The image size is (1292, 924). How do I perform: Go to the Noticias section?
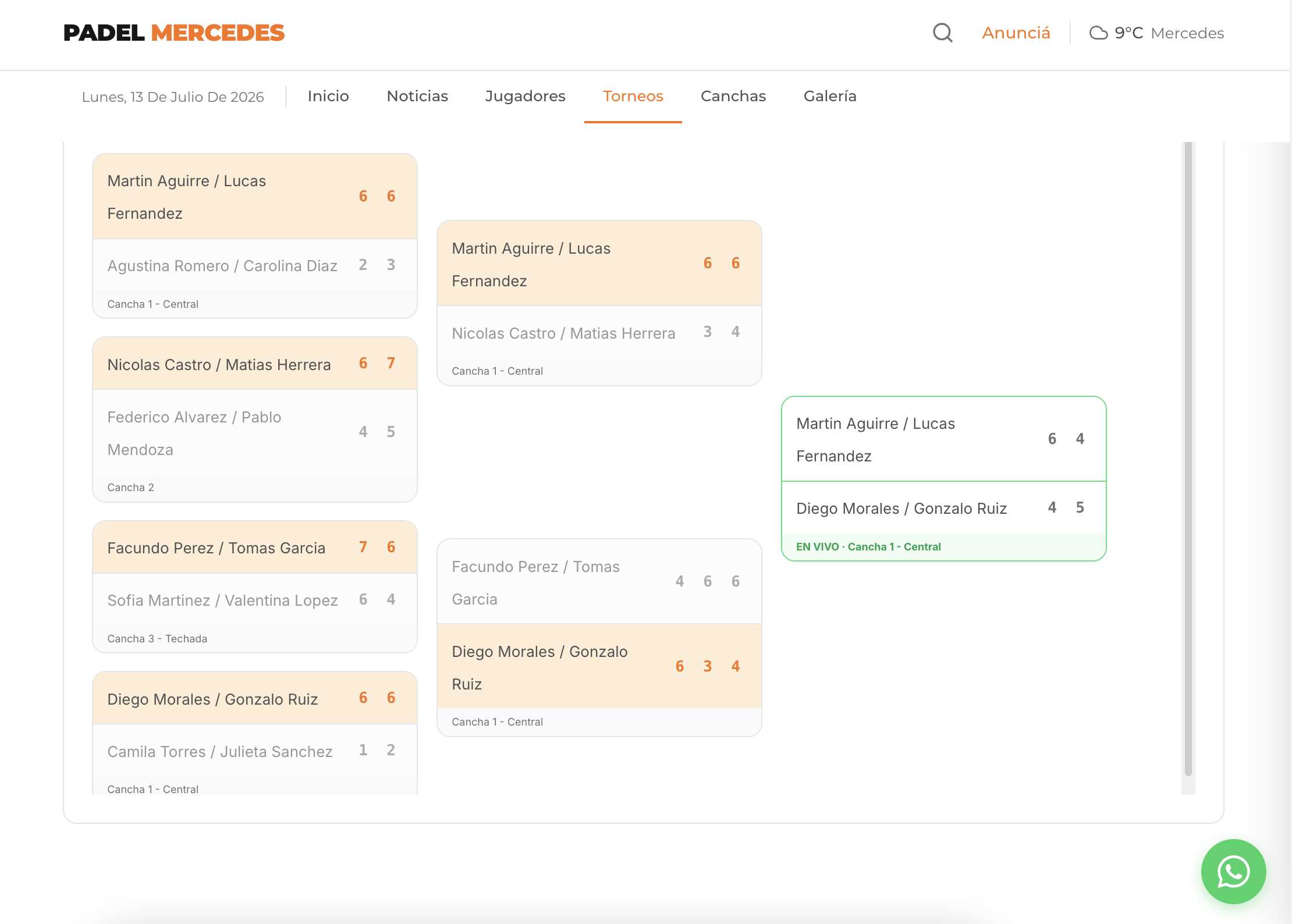tap(417, 96)
